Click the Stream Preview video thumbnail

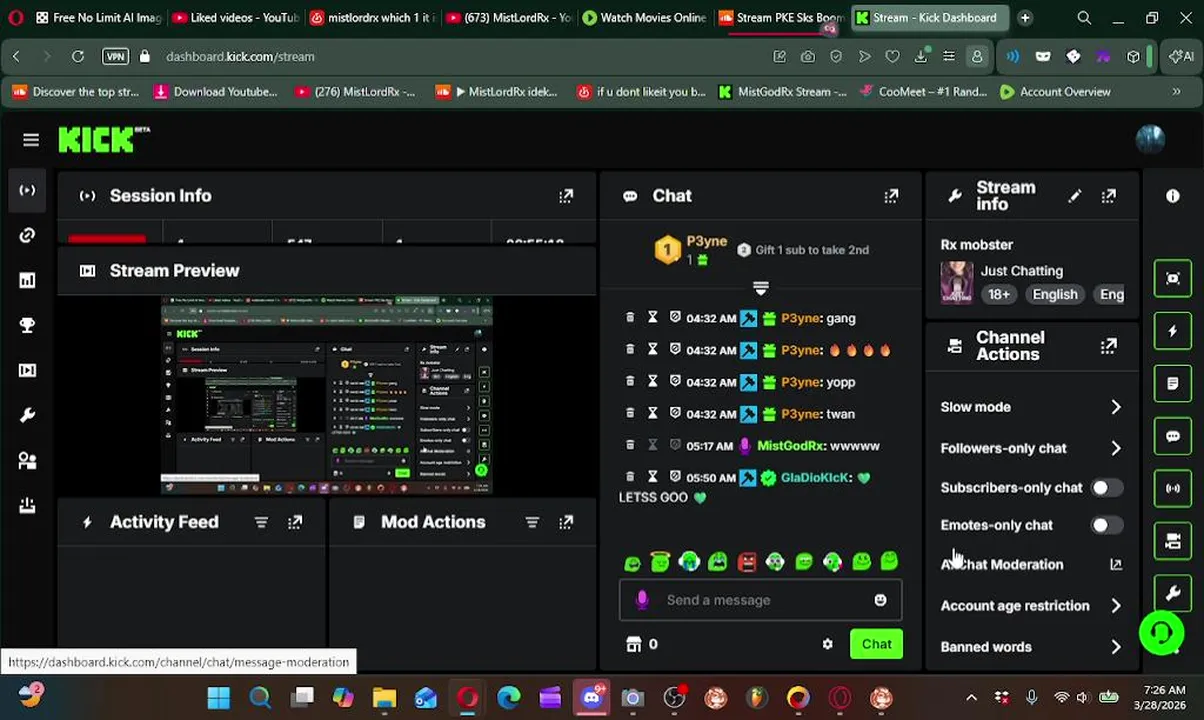click(x=327, y=395)
